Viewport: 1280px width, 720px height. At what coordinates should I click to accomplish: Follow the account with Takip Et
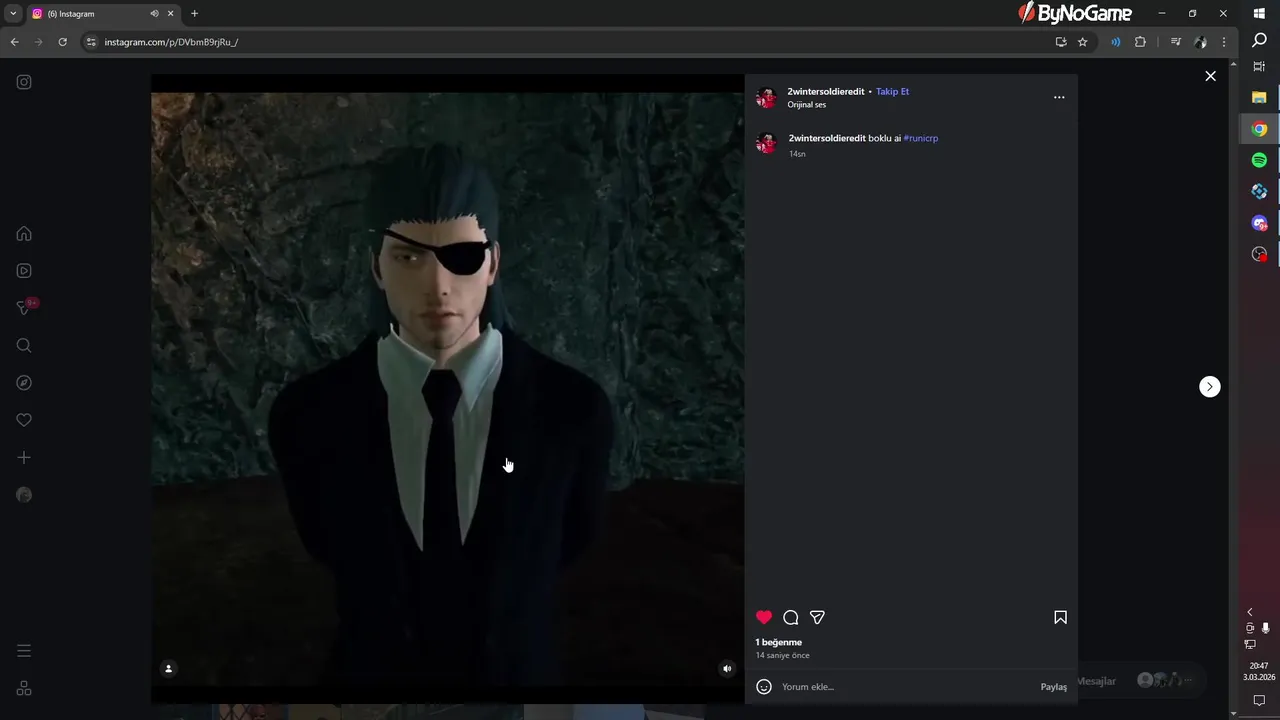click(892, 91)
